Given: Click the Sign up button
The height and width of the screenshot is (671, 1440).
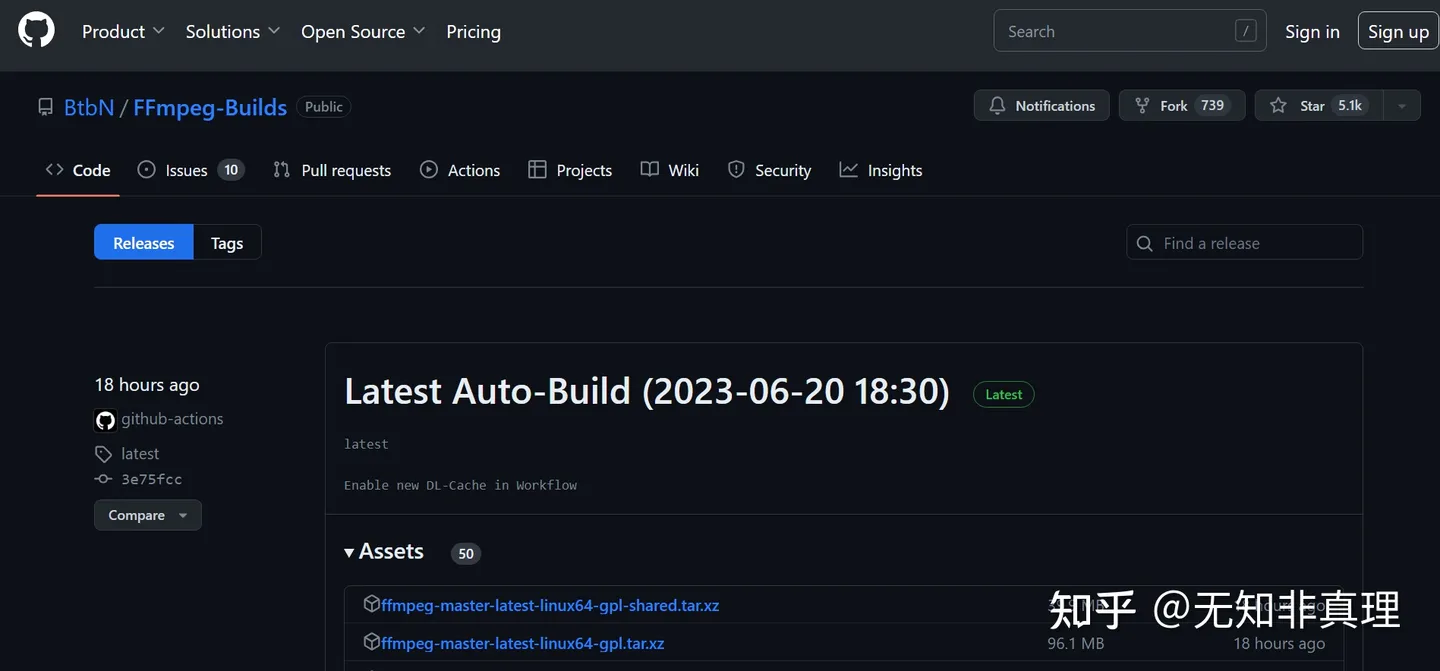Looking at the screenshot, I should 1398,31.
